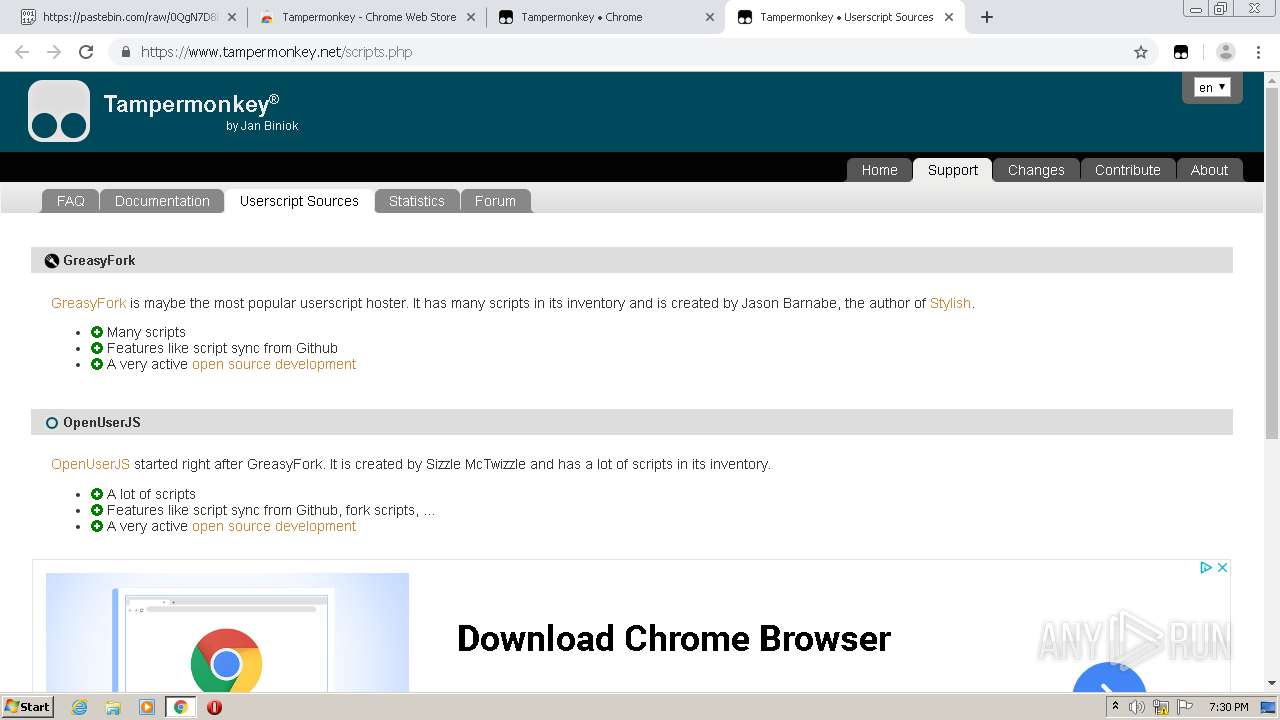1280x720 pixels.
Task: Open the Chrome profile avatar icon
Action: (x=1226, y=52)
